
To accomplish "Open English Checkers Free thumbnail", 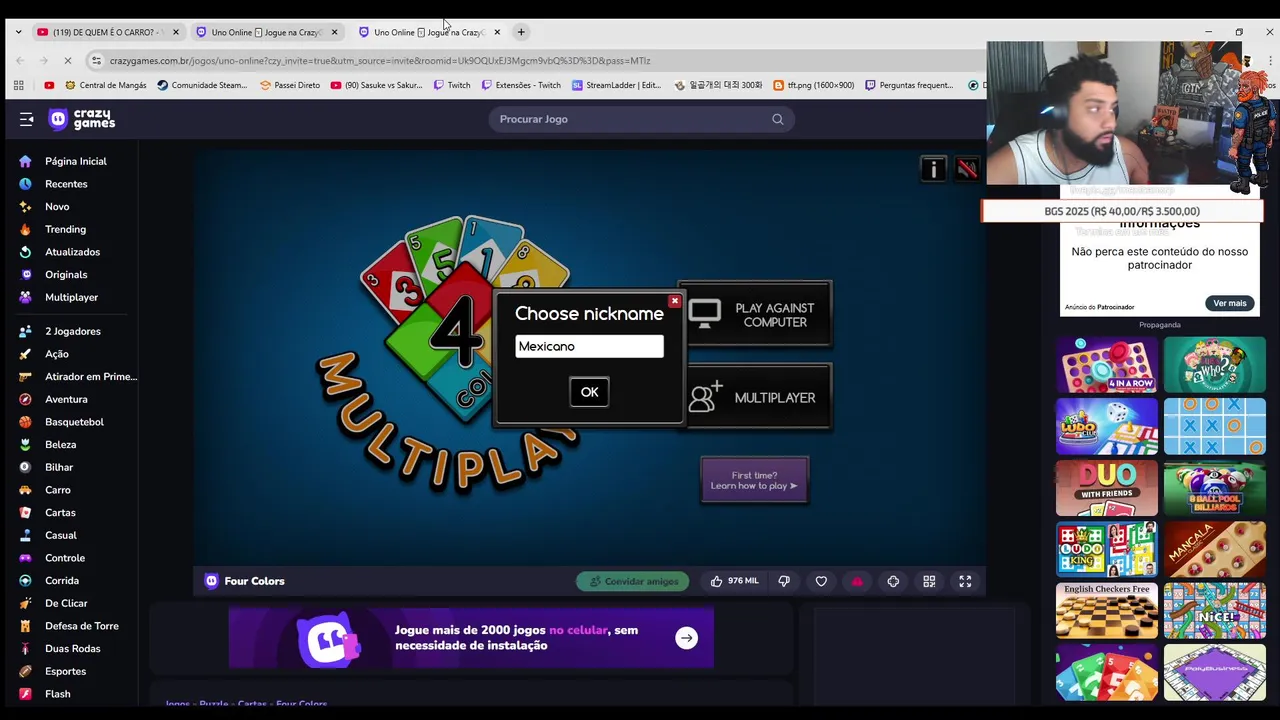I will click(1107, 611).
